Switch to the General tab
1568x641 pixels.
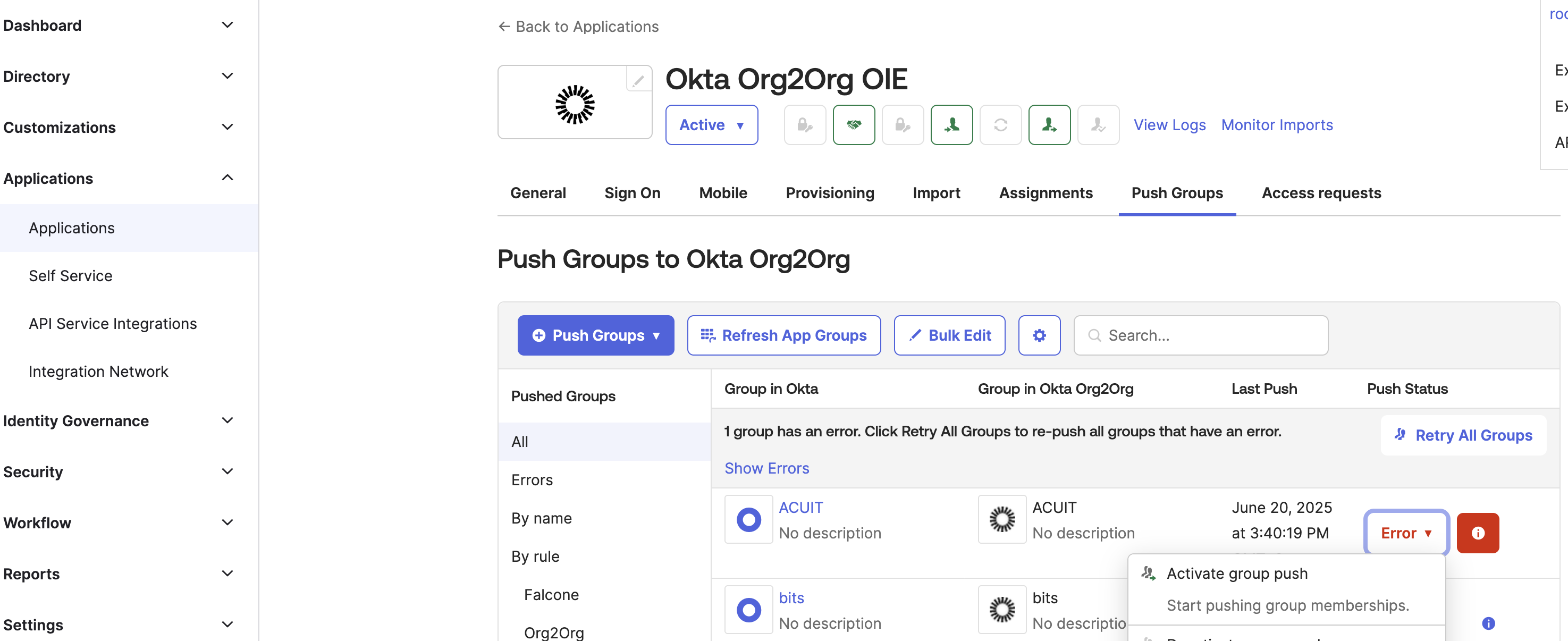pyautogui.click(x=537, y=193)
